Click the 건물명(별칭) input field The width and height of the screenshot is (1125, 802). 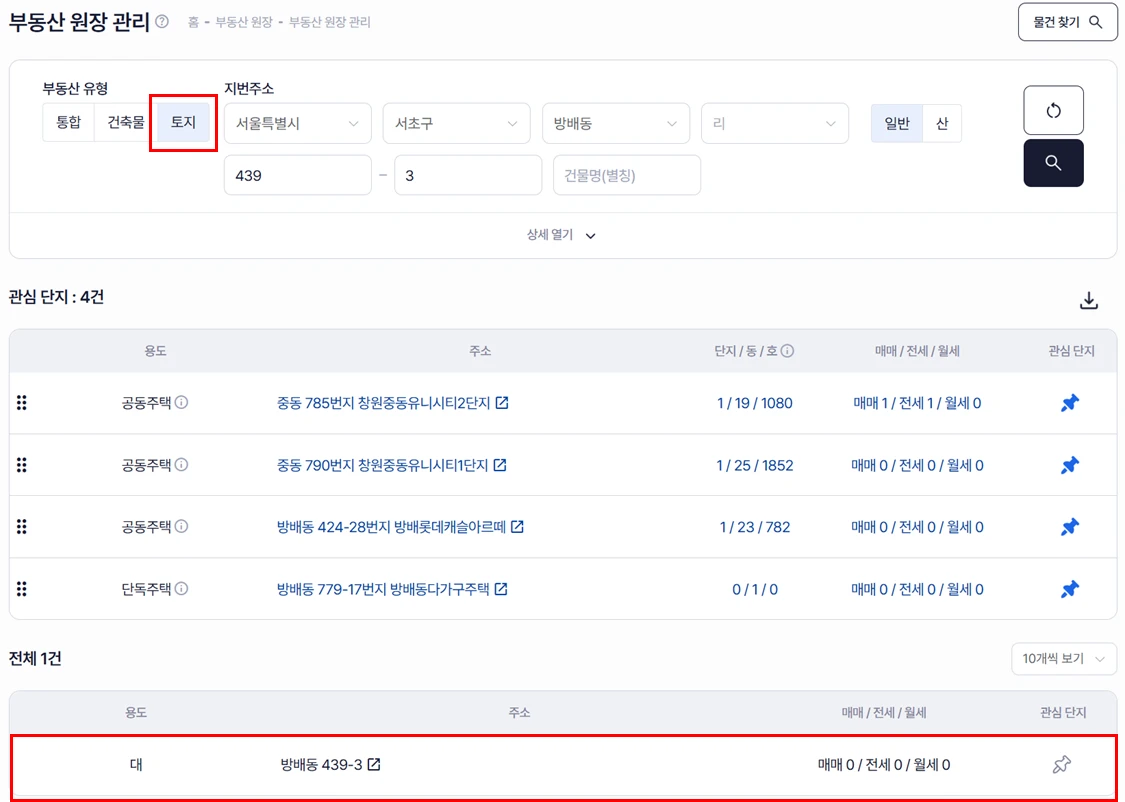[626, 175]
